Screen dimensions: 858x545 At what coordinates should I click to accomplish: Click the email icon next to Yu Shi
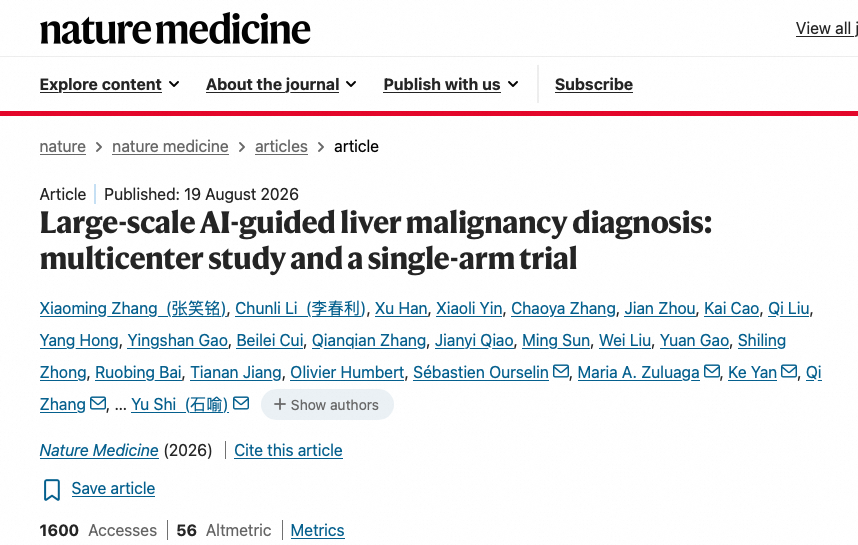pos(241,403)
